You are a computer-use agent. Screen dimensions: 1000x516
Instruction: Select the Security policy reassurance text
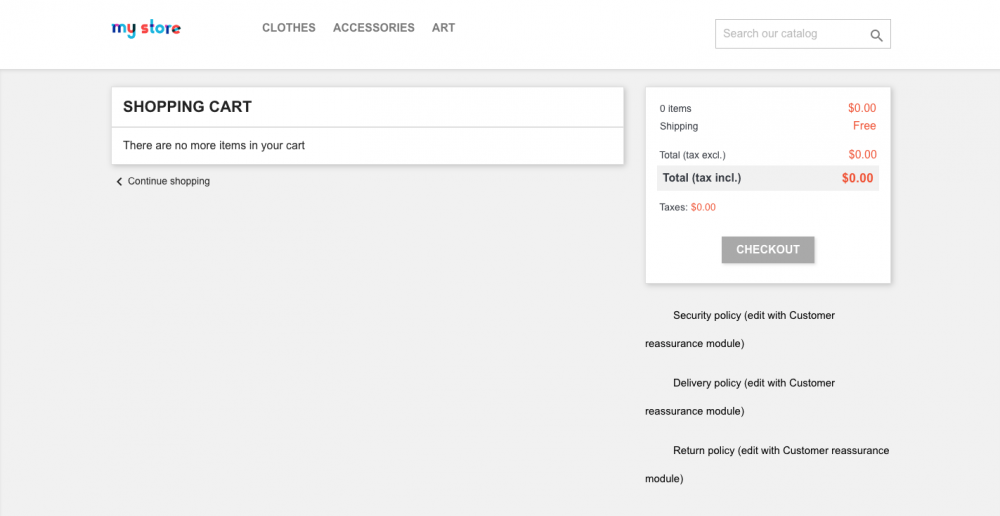(x=753, y=316)
